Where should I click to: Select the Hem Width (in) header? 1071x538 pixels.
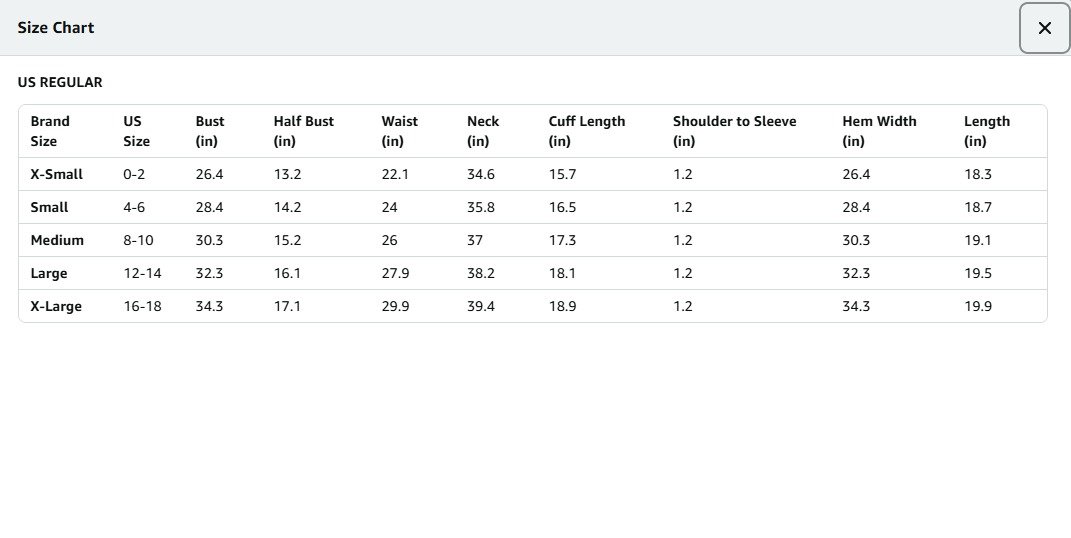[x=879, y=131]
